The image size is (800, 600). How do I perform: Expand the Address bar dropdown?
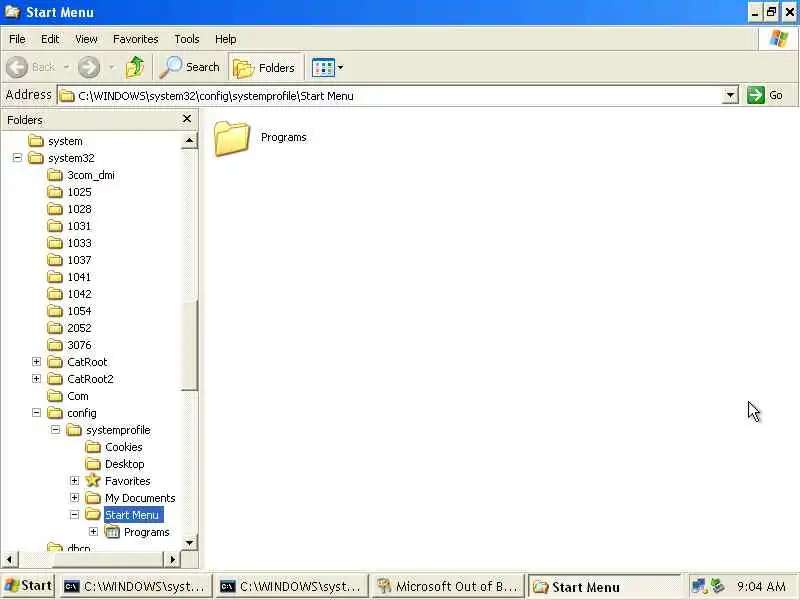coord(730,95)
